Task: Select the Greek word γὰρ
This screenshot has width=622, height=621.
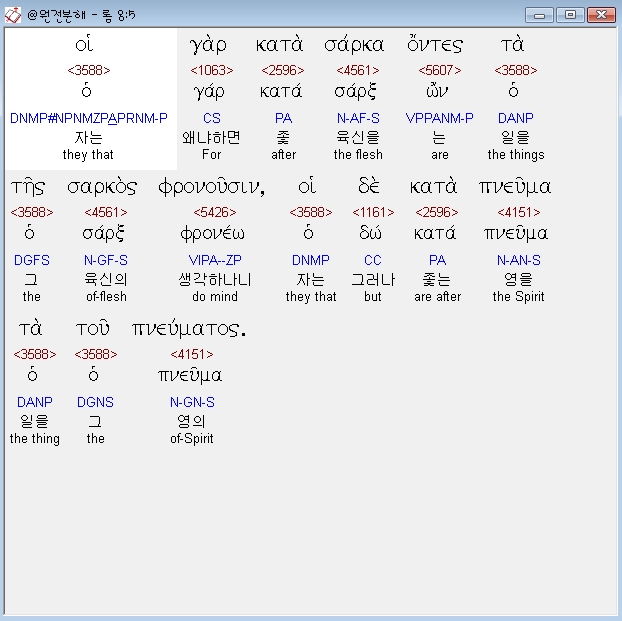Action: click(208, 45)
